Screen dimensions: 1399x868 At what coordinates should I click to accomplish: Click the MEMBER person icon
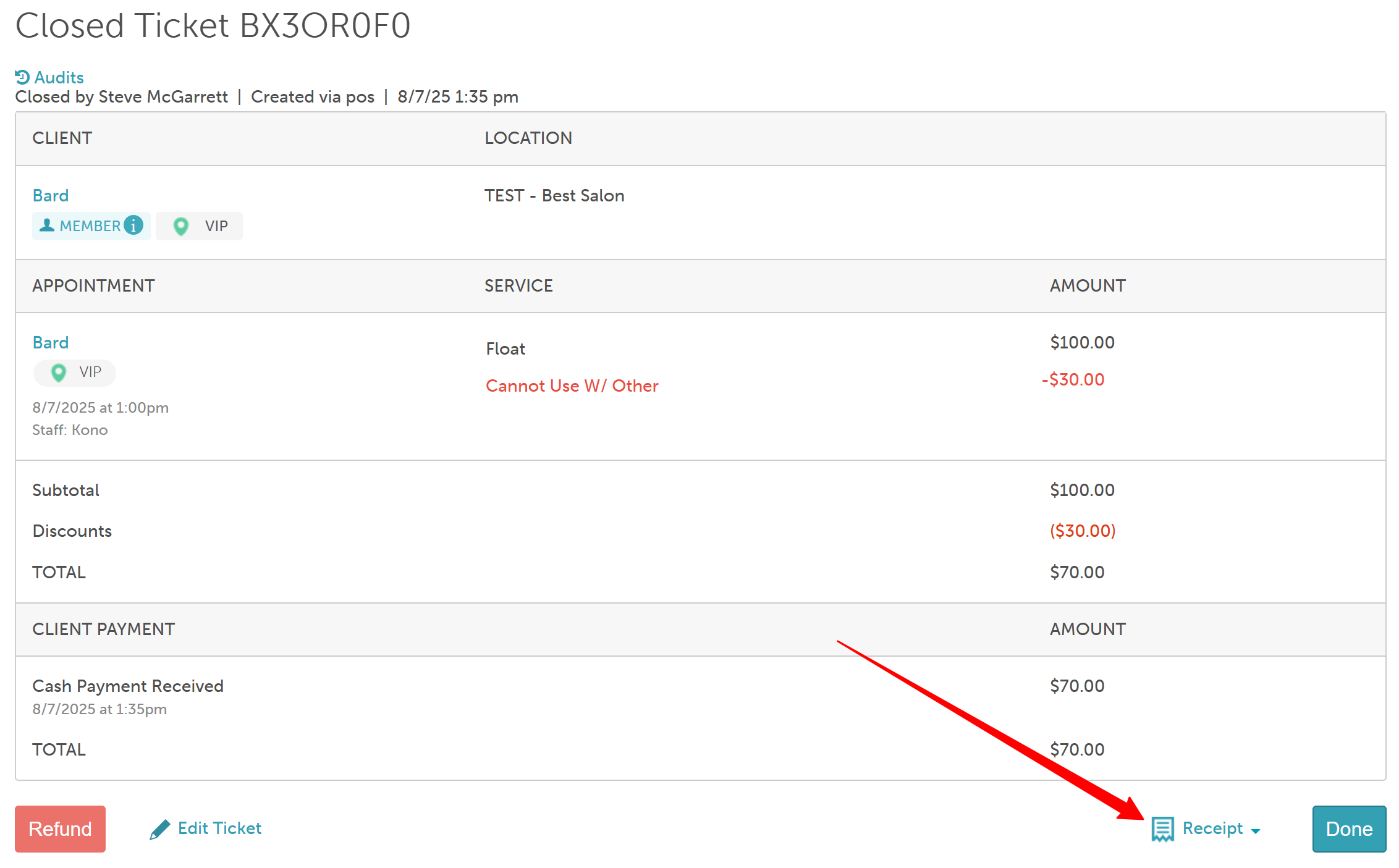point(47,225)
